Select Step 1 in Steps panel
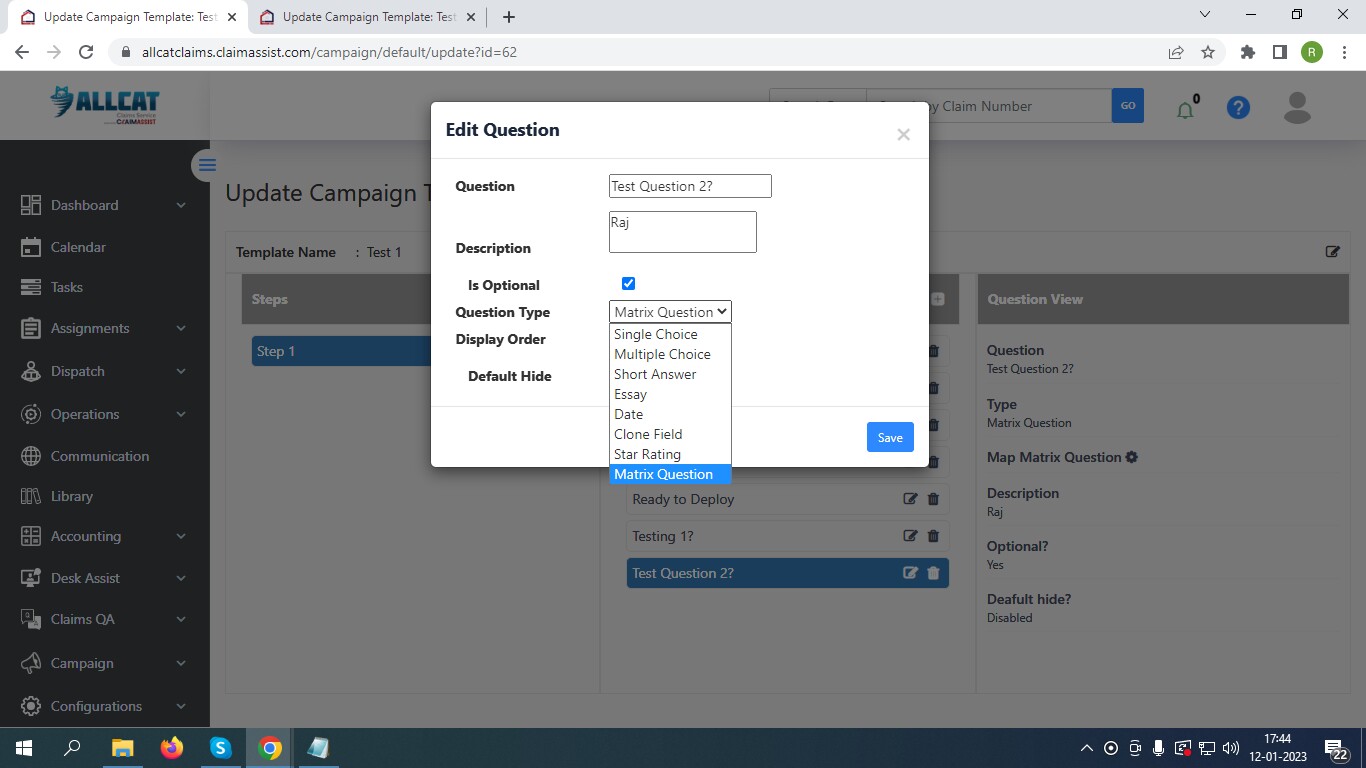Image resolution: width=1366 pixels, height=768 pixels. [x=341, y=351]
